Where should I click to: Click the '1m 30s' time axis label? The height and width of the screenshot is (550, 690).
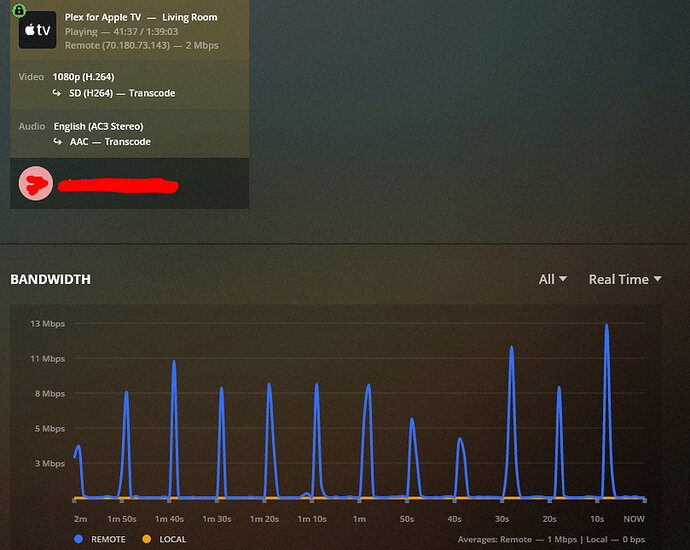[217, 519]
